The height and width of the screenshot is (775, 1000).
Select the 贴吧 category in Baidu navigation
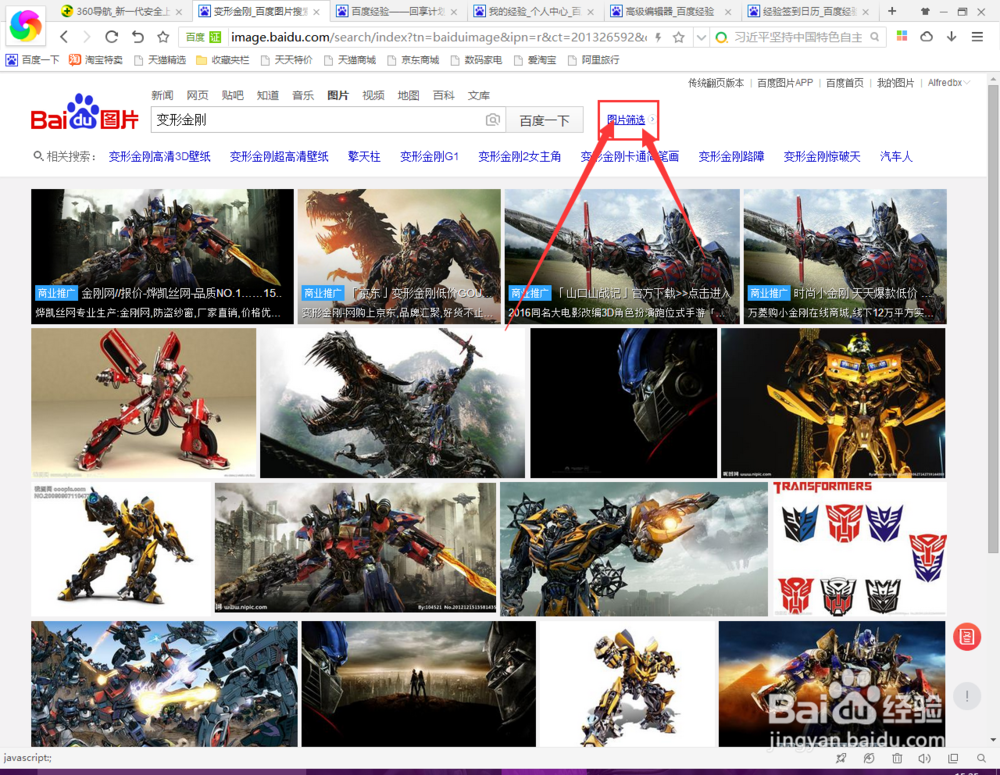[232, 96]
